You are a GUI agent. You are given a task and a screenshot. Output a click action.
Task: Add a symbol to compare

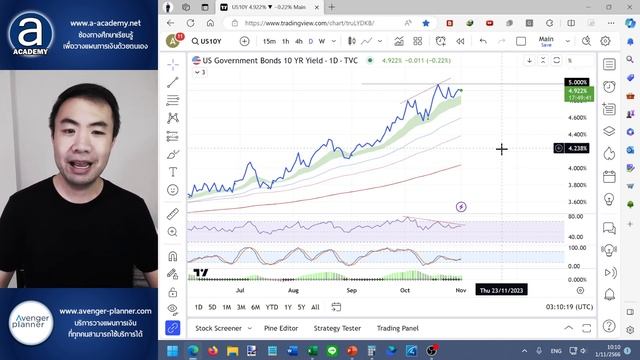click(x=244, y=41)
